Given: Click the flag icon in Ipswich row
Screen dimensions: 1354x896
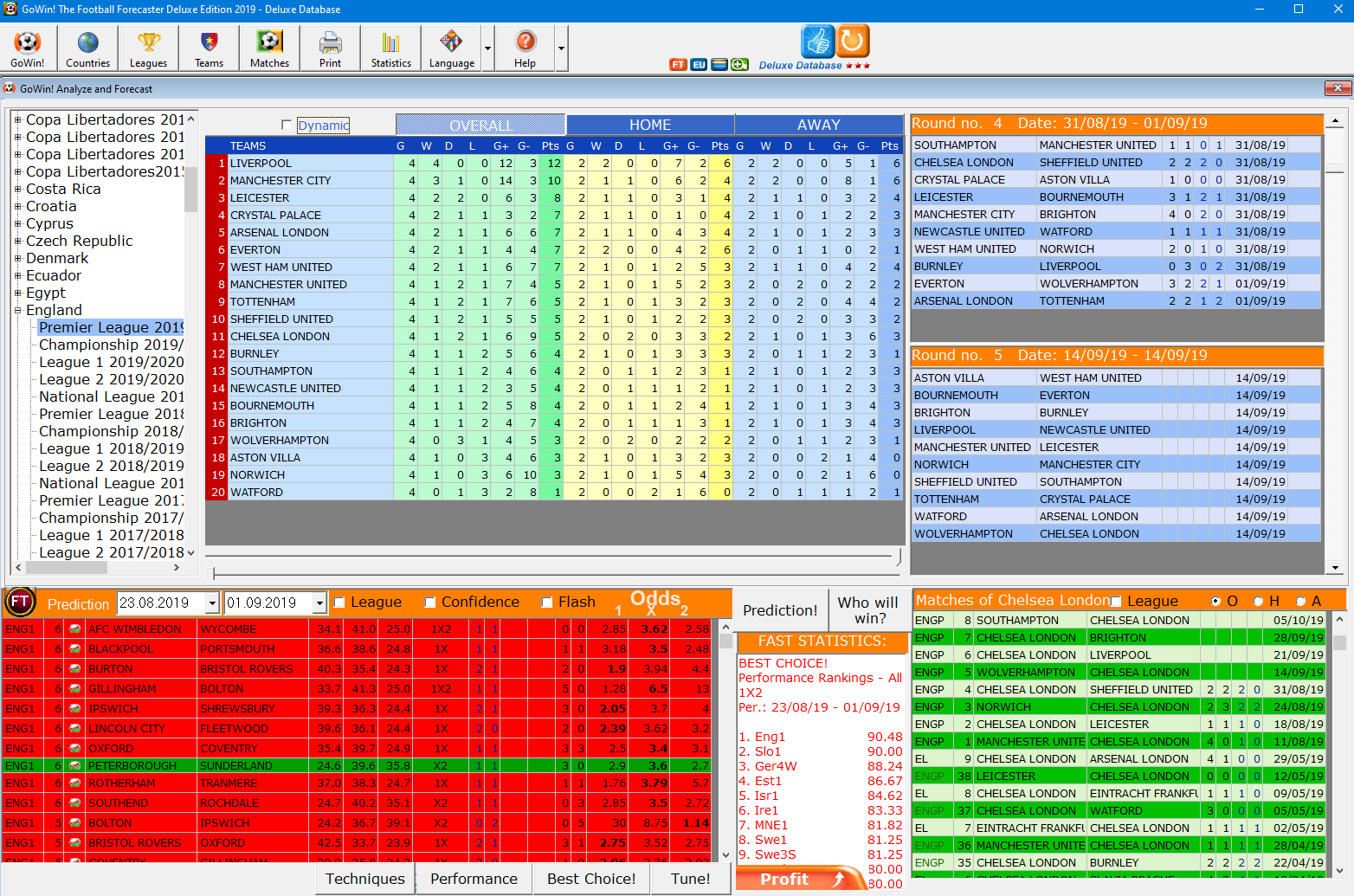Looking at the screenshot, I should pos(75,709).
